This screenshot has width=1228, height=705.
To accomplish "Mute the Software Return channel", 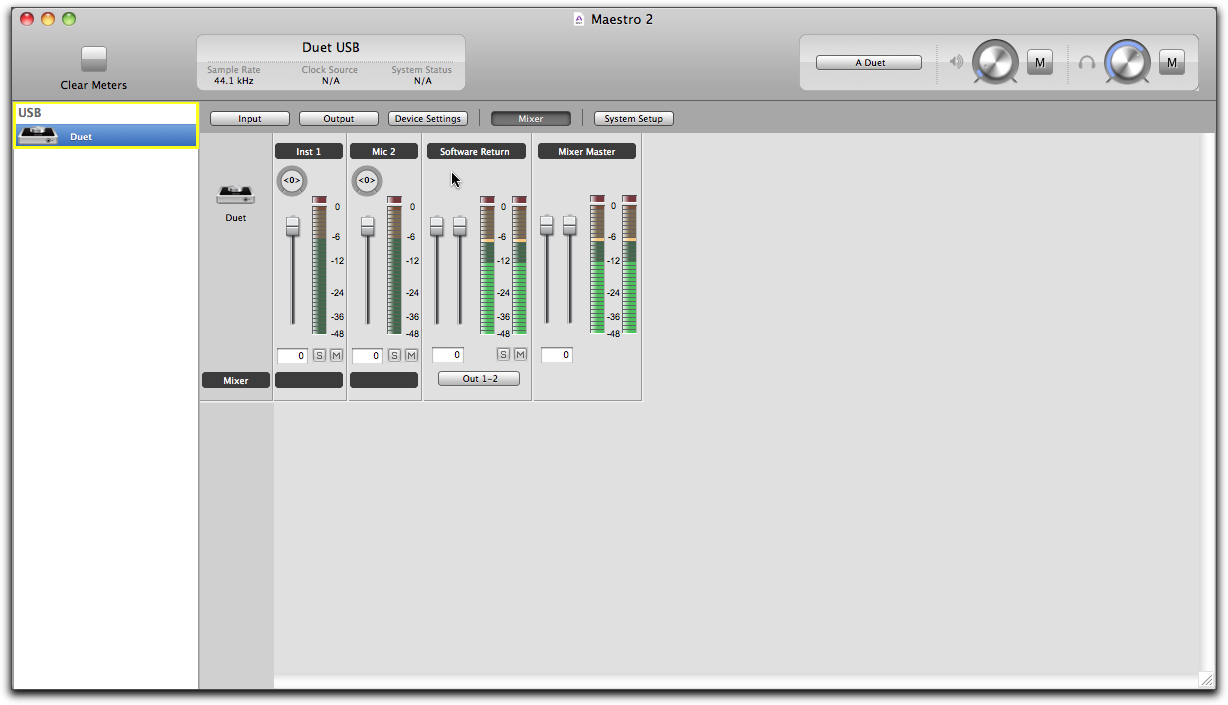I will (520, 354).
